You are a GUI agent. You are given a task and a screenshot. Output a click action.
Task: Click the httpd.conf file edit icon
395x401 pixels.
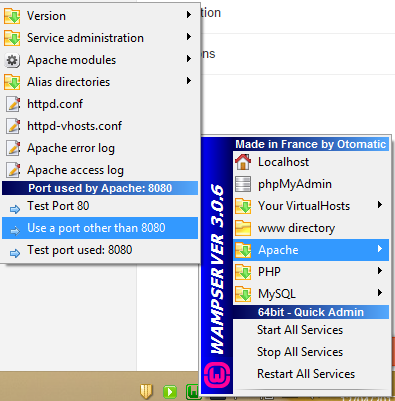coord(13,104)
